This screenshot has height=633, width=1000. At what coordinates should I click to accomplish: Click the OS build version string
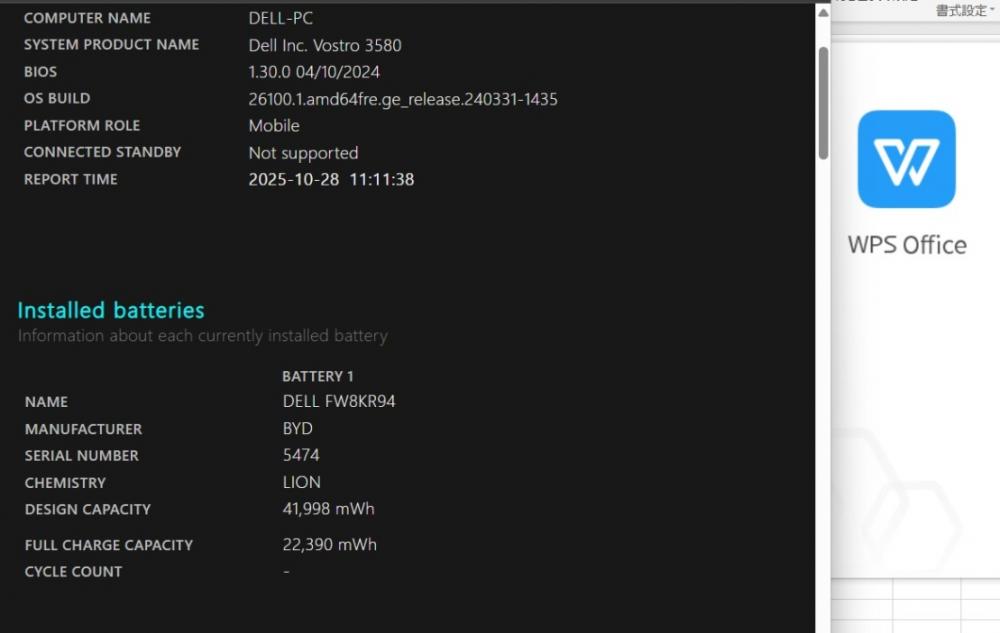402,99
